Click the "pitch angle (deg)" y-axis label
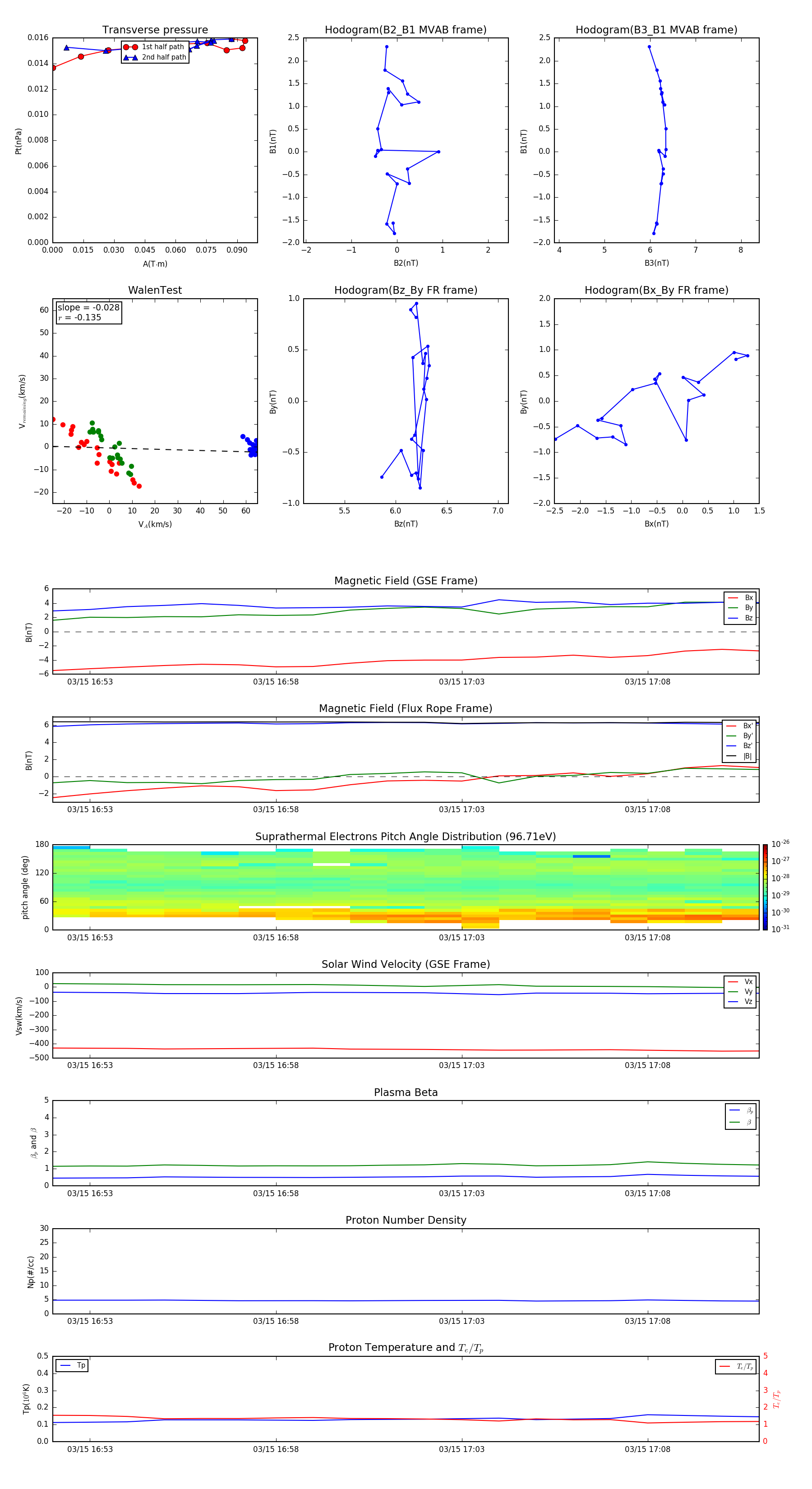Viewport: 812px width, 1489px height. pyautogui.click(x=25, y=887)
